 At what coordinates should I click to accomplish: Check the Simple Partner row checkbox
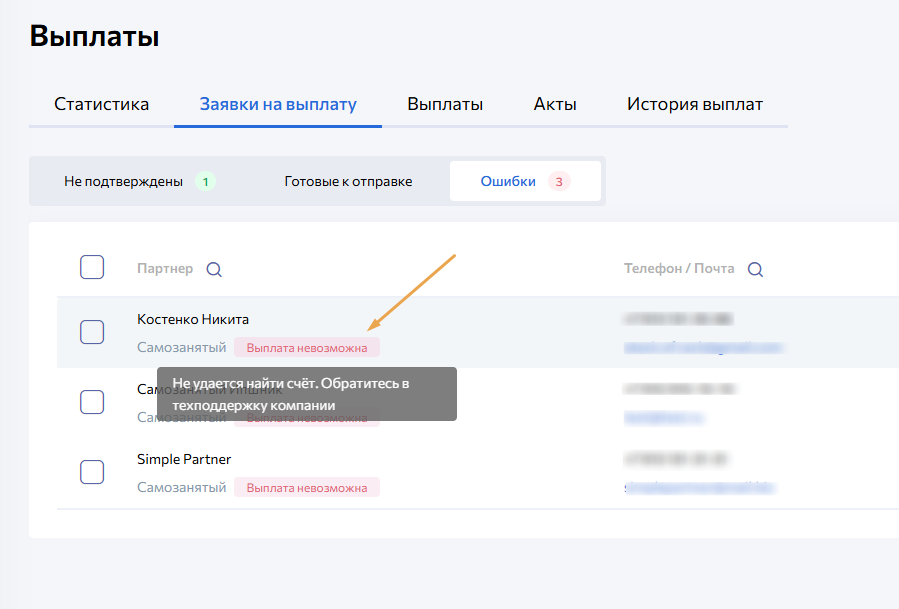point(92,472)
